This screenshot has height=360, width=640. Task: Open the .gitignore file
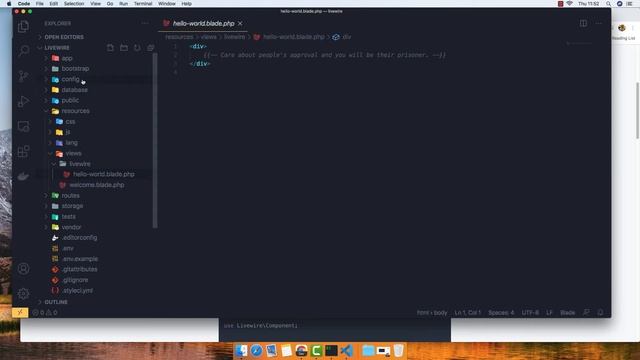(x=75, y=280)
